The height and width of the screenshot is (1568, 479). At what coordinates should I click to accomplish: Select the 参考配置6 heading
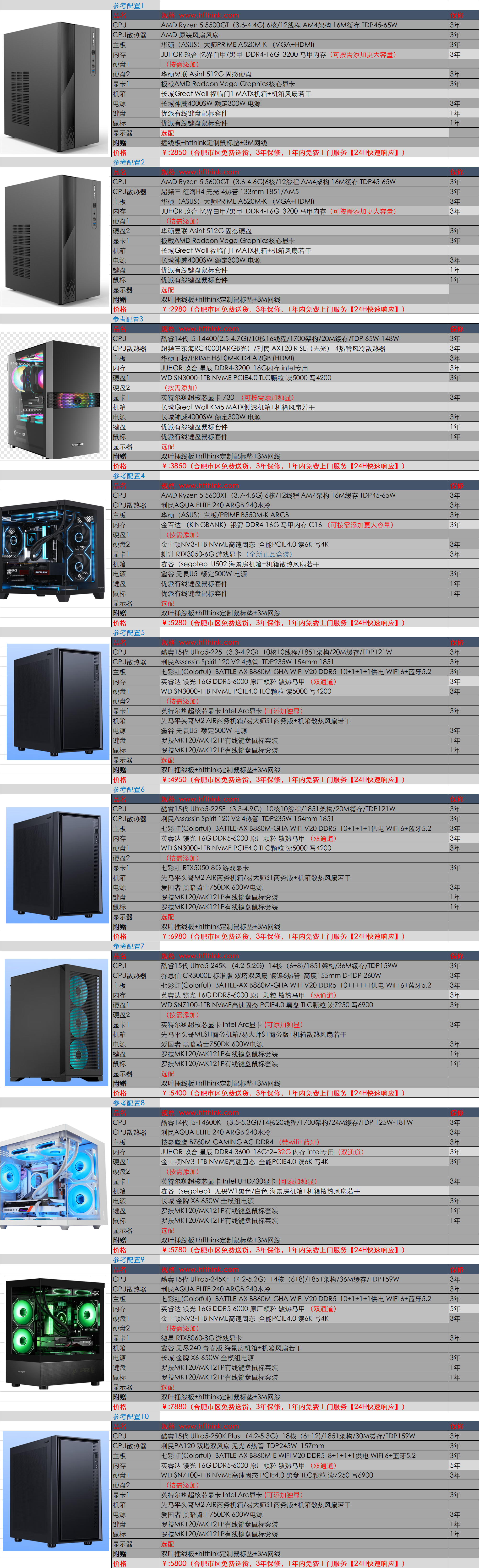coord(128,789)
